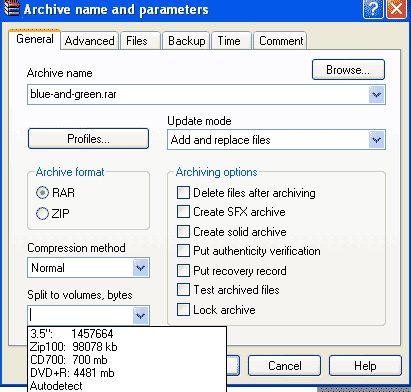Pick Autodetect in the volume size list
Screen dimensions: 411x392
click(x=127, y=386)
